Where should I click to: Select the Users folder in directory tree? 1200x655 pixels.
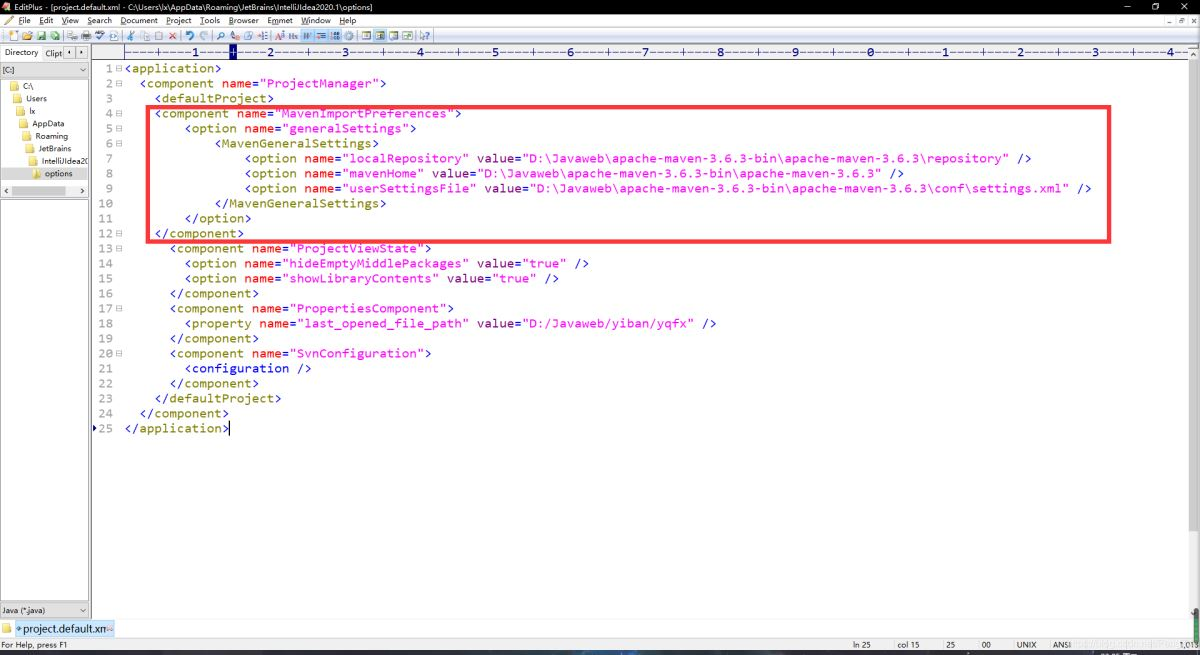(30, 99)
